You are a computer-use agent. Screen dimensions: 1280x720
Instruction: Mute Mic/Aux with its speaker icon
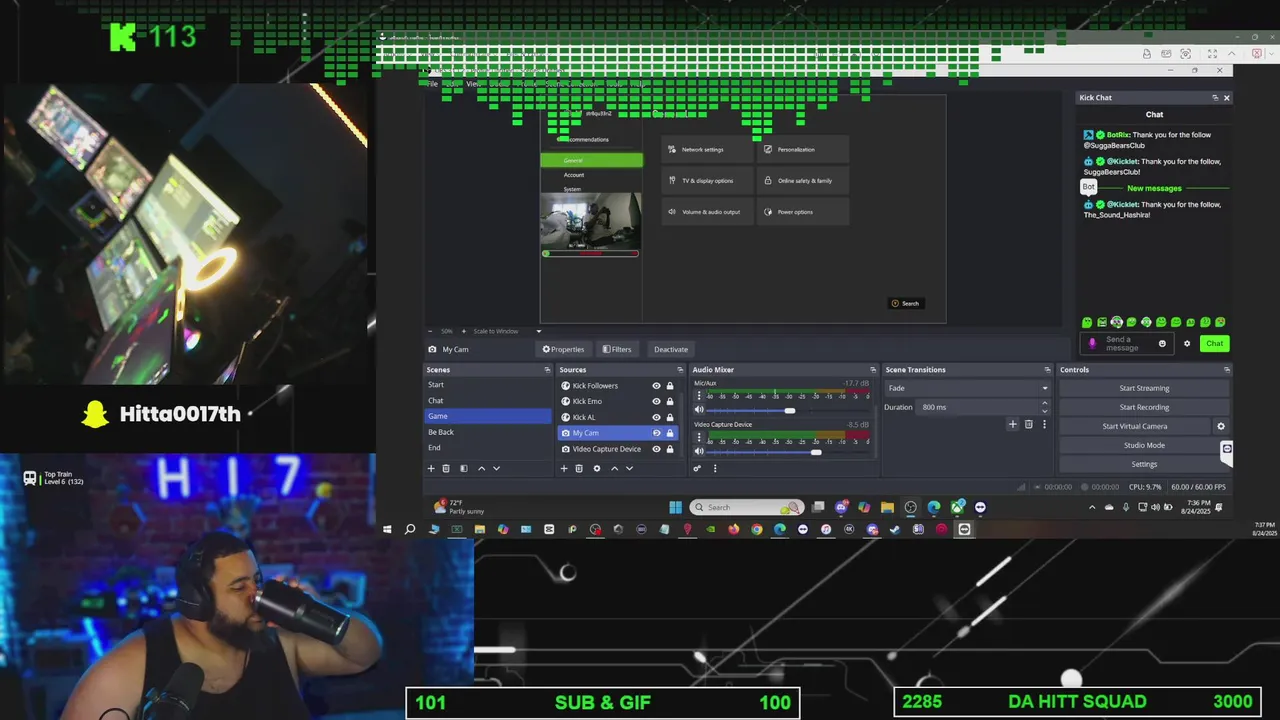[699, 410]
